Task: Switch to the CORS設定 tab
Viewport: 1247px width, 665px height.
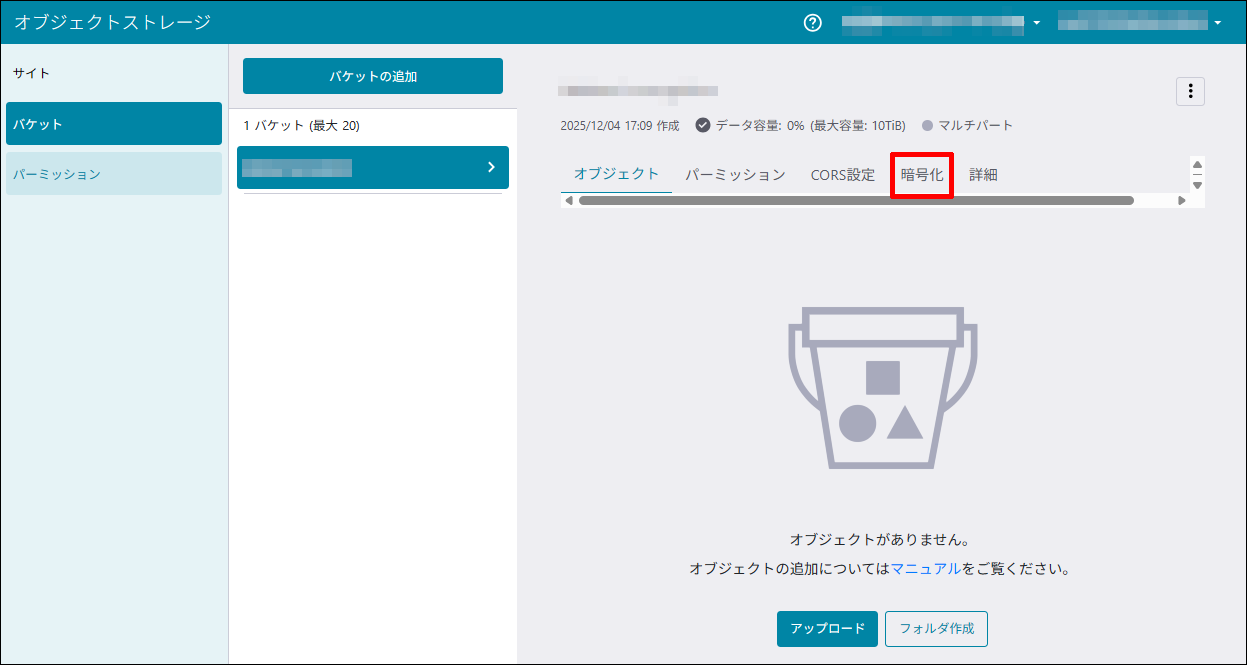Action: [842, 175]
